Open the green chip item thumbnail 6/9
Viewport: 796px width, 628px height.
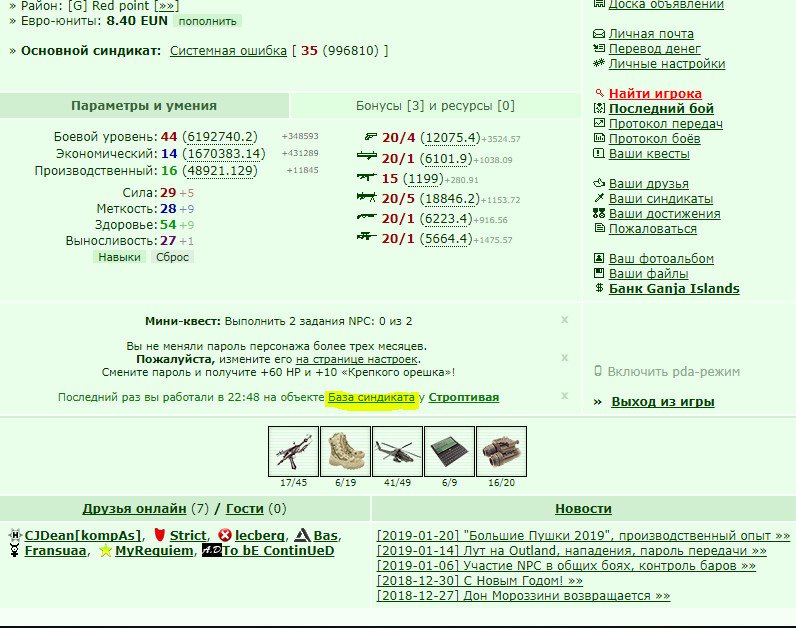point(449,451)
